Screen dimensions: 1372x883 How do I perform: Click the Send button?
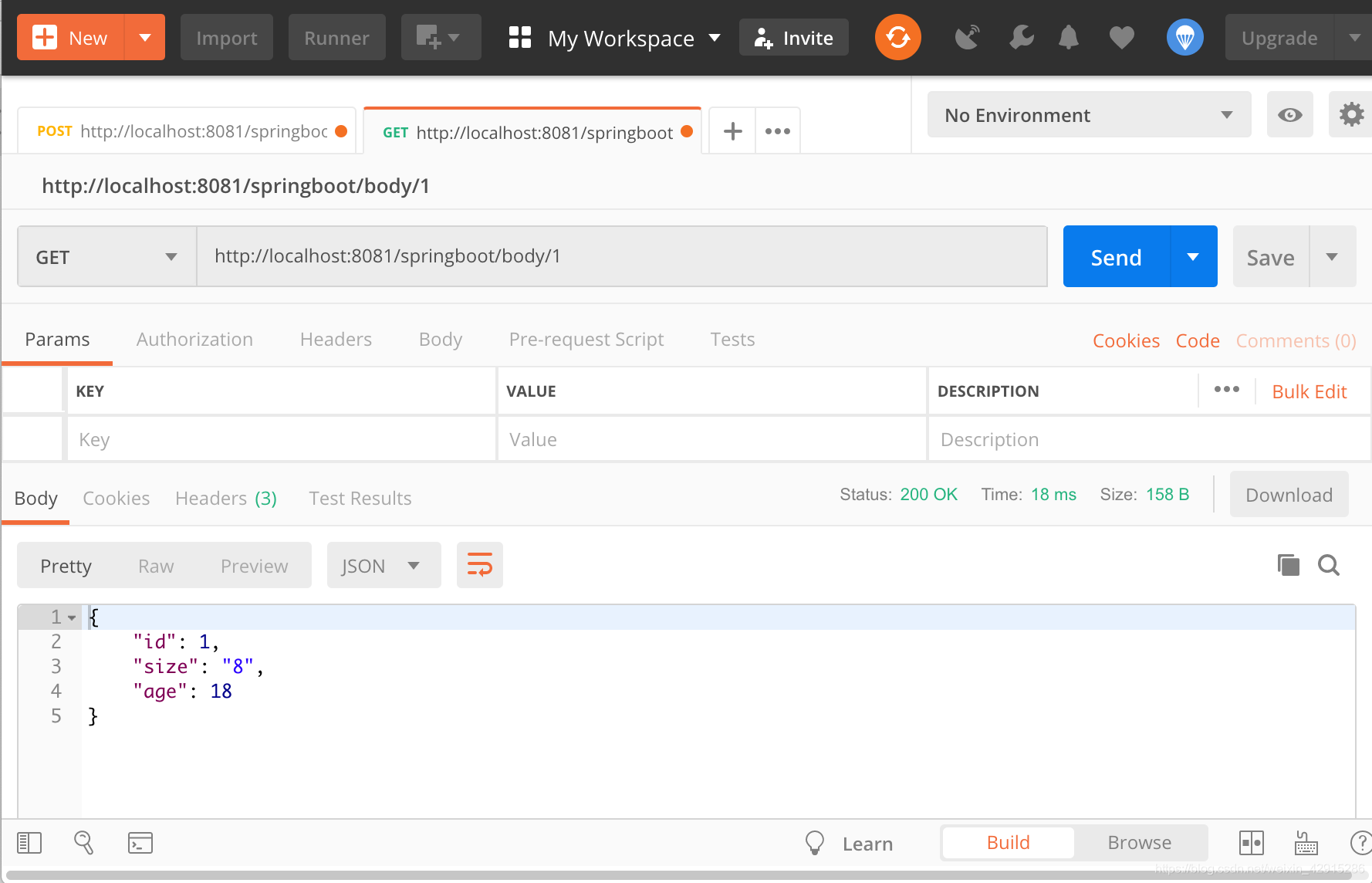tap(1116, 256)
